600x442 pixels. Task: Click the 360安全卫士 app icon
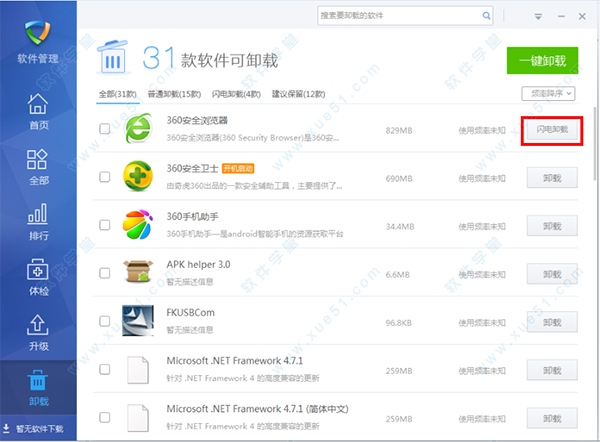[x=138, y=177]
